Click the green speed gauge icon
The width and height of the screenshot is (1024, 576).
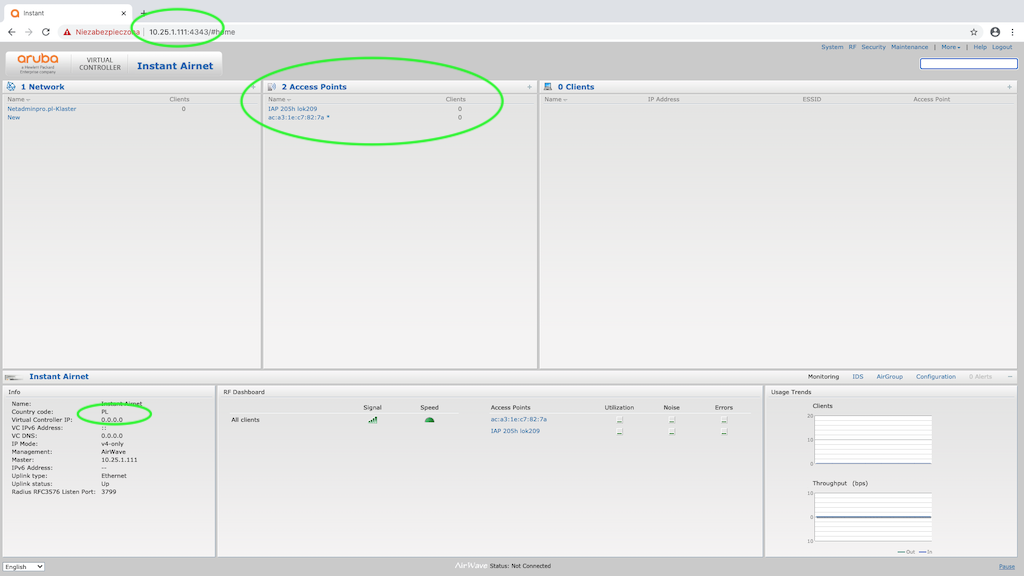click(x=429, y=420)
